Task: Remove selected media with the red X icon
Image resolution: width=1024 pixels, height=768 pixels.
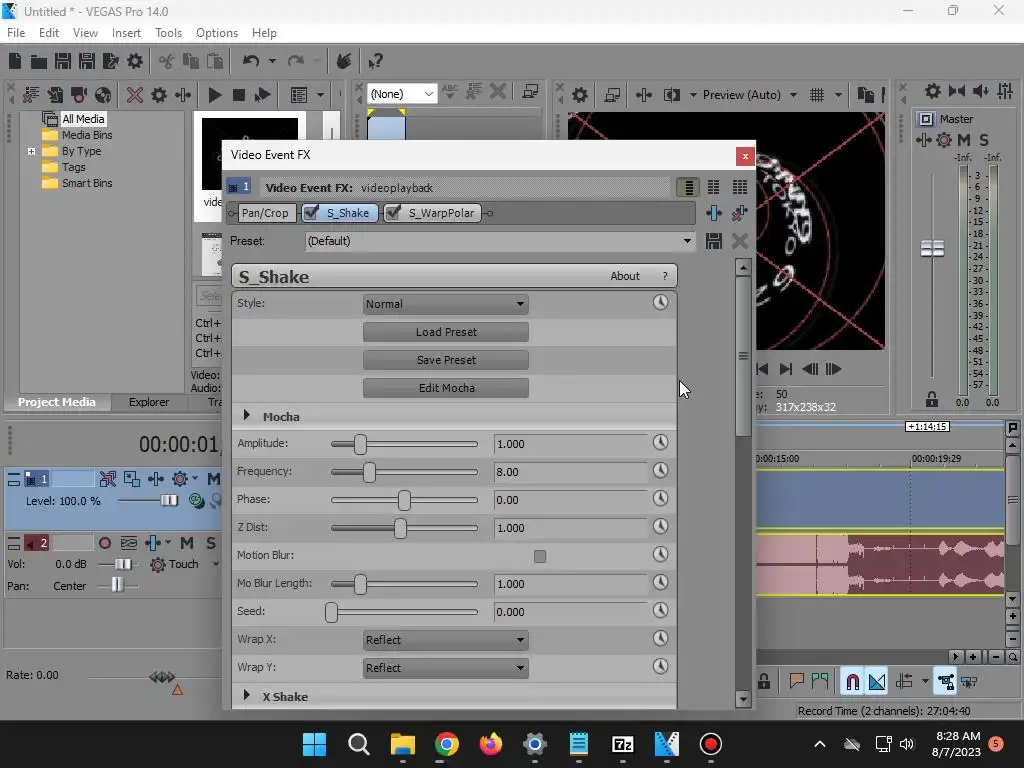Action: (135, 95)
